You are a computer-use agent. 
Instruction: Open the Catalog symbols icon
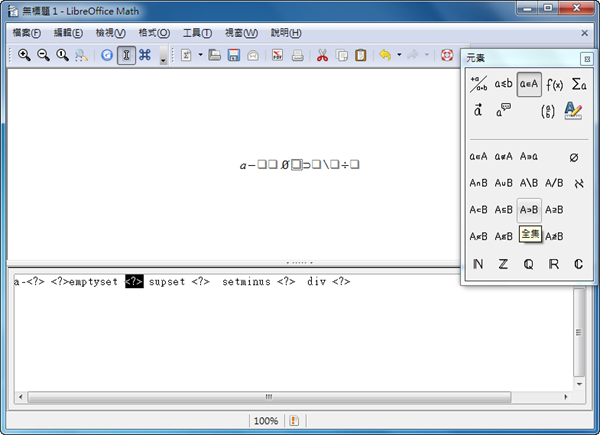pos(145,55)
